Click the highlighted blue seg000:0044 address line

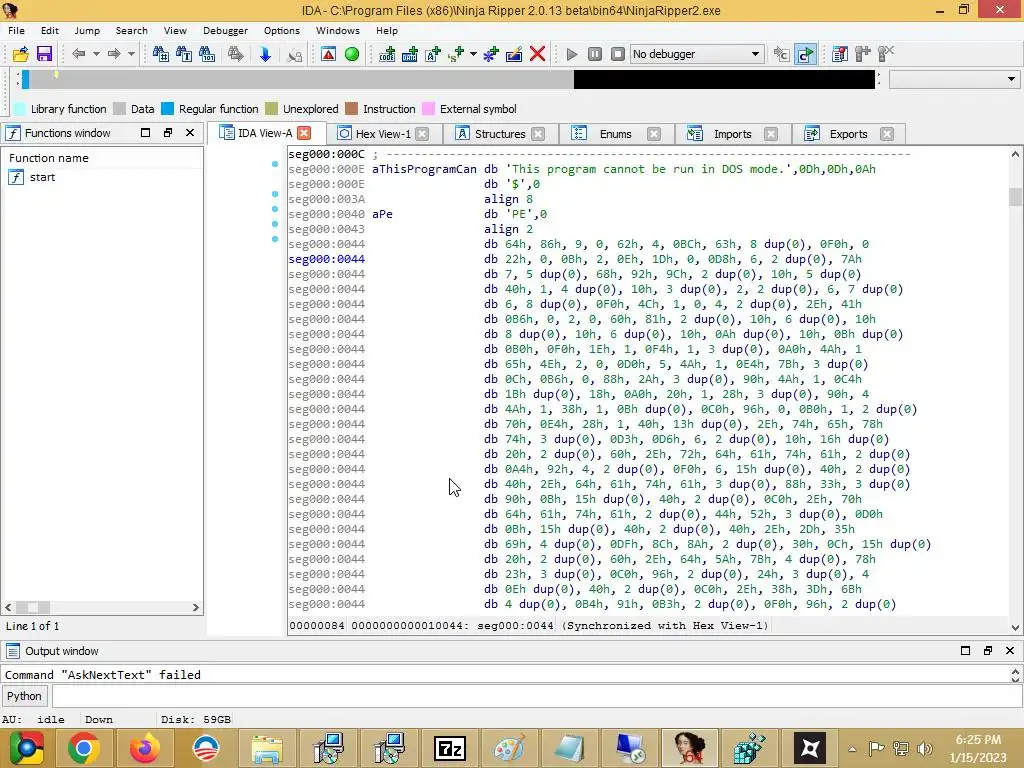click(327, 259)
